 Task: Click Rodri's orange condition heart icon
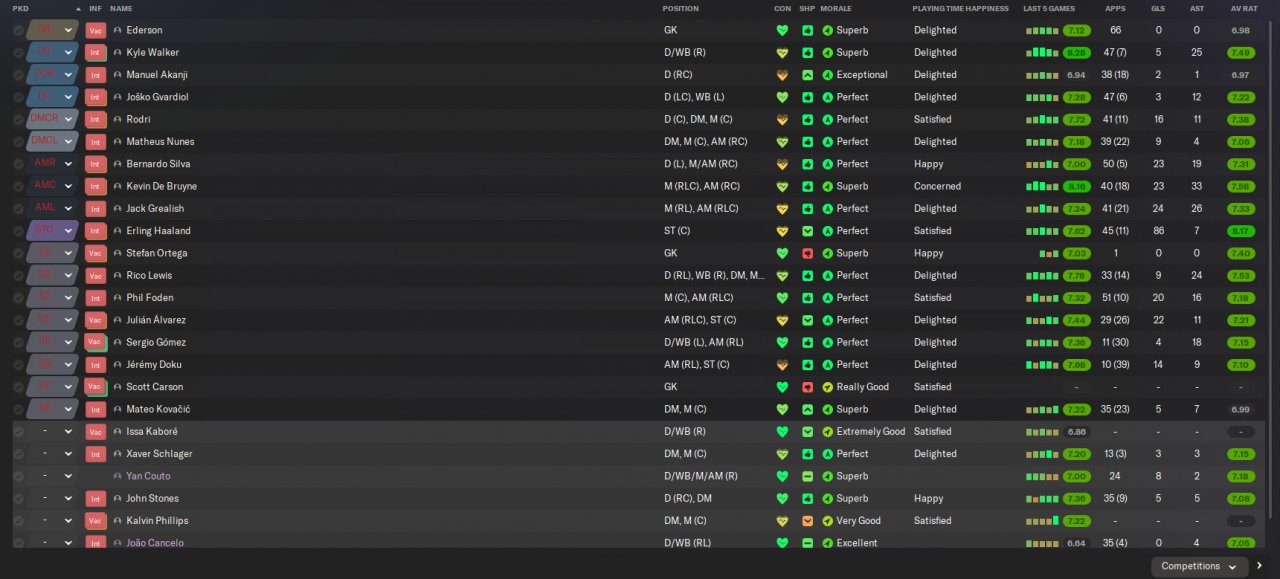[x=782, y=119]
